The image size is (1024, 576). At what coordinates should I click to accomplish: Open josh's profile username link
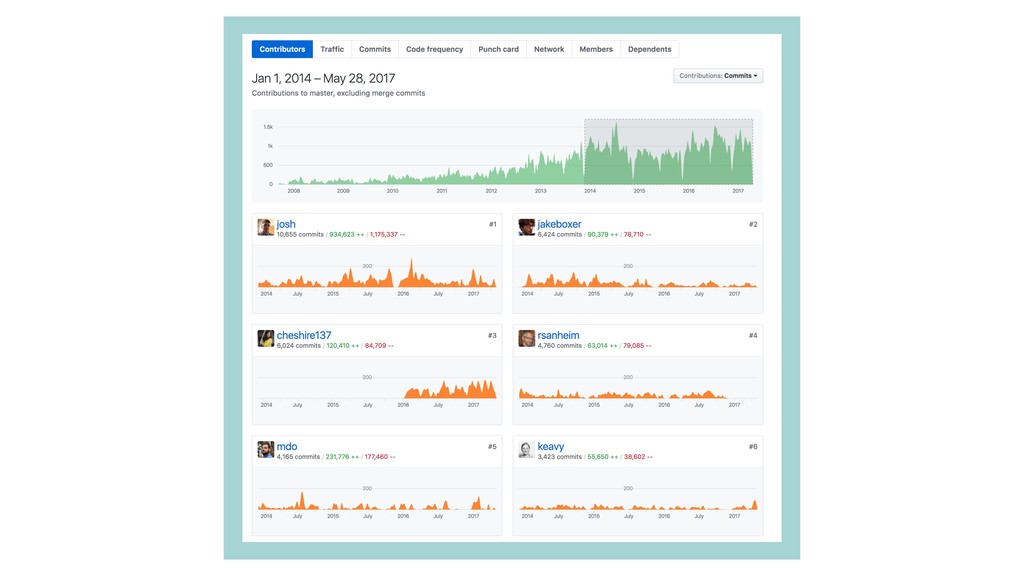pyautogui.click(x=286, y=224)
